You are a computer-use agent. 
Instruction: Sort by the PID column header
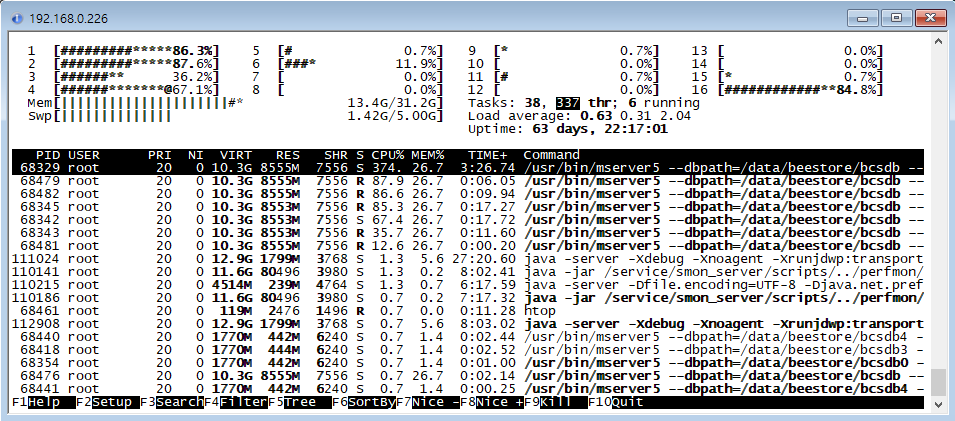point(48,155)
